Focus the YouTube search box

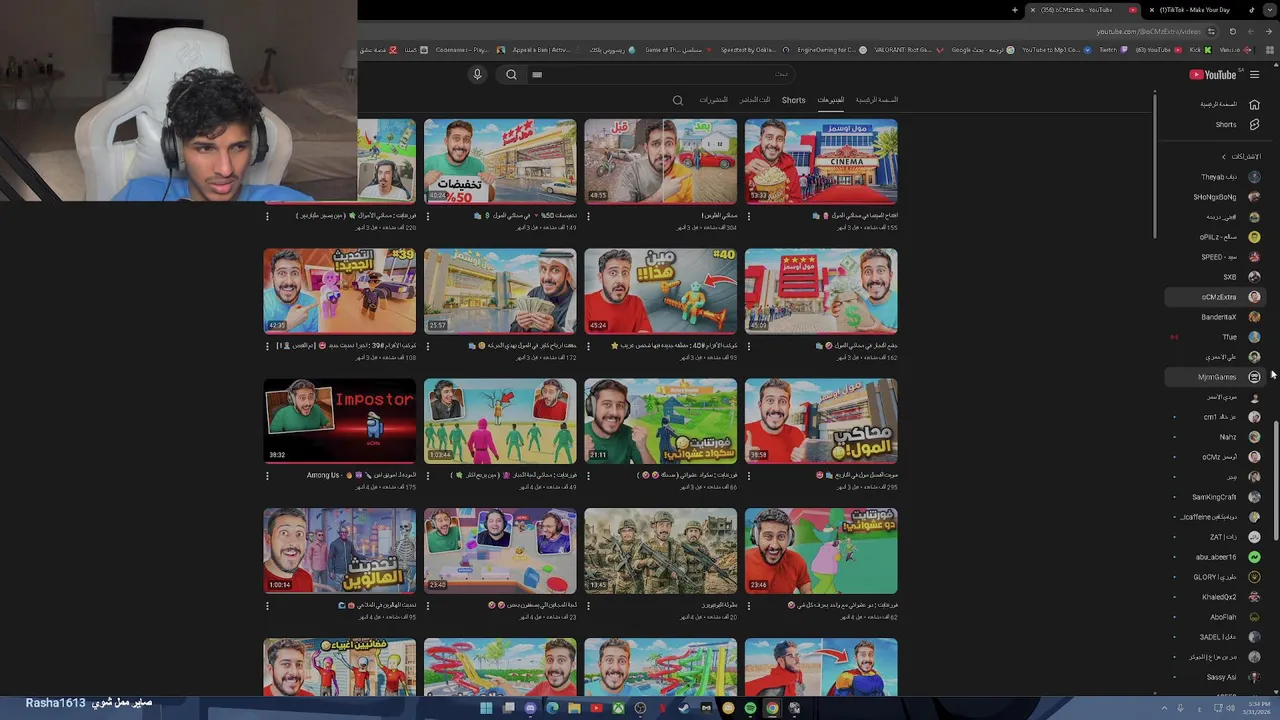[660, 74]
